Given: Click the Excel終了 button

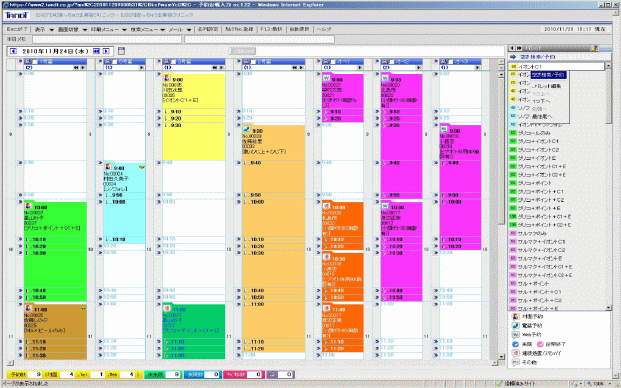Looking at the screenshot, I should pos(17,29).
